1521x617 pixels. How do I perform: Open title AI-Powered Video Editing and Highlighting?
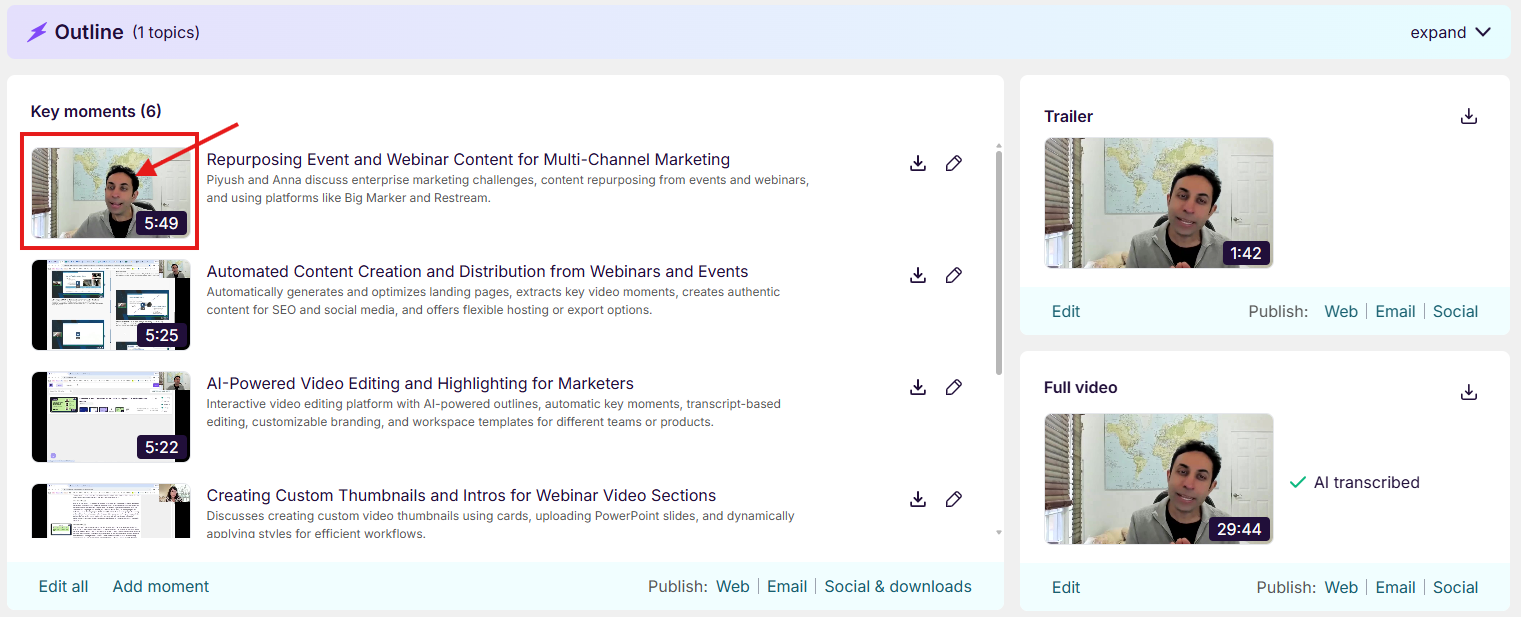(x=420, y=383)
